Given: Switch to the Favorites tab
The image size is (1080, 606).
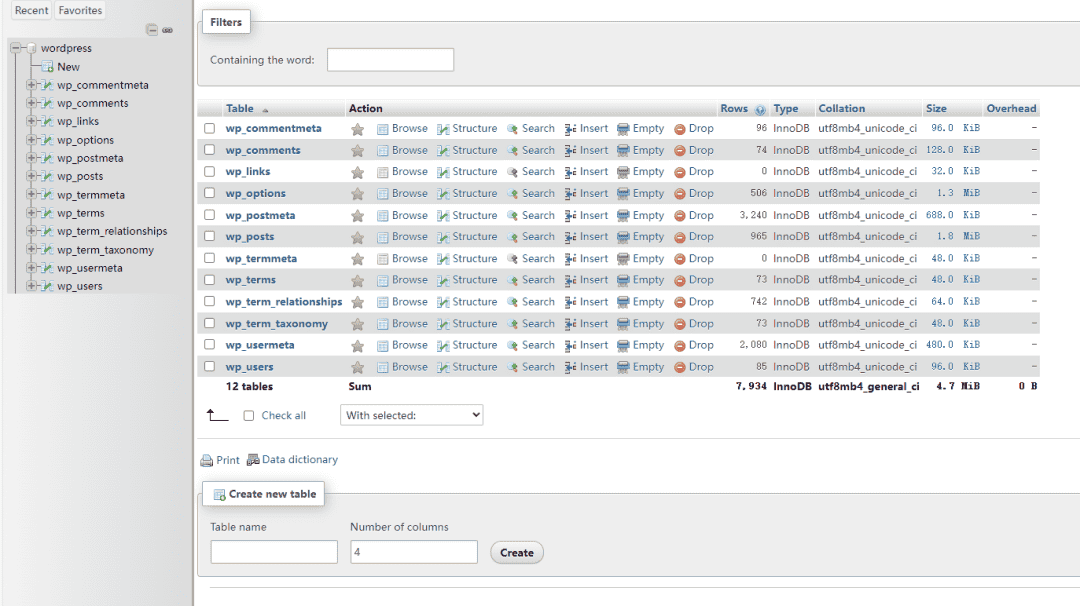Looking at the screenshot, I should coord(80,10).
